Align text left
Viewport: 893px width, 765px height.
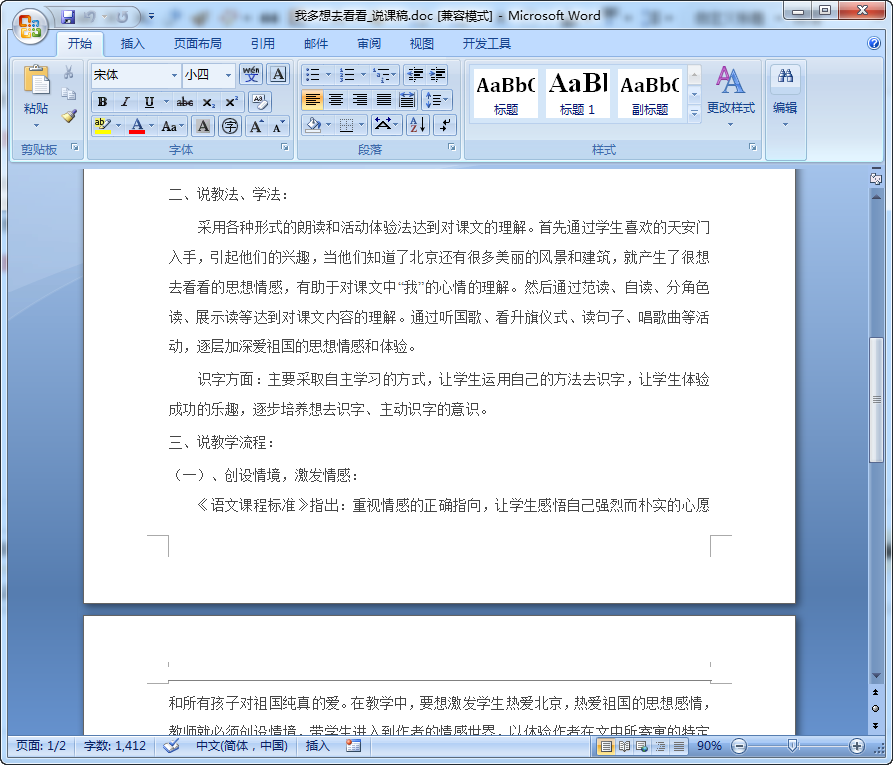312,100
